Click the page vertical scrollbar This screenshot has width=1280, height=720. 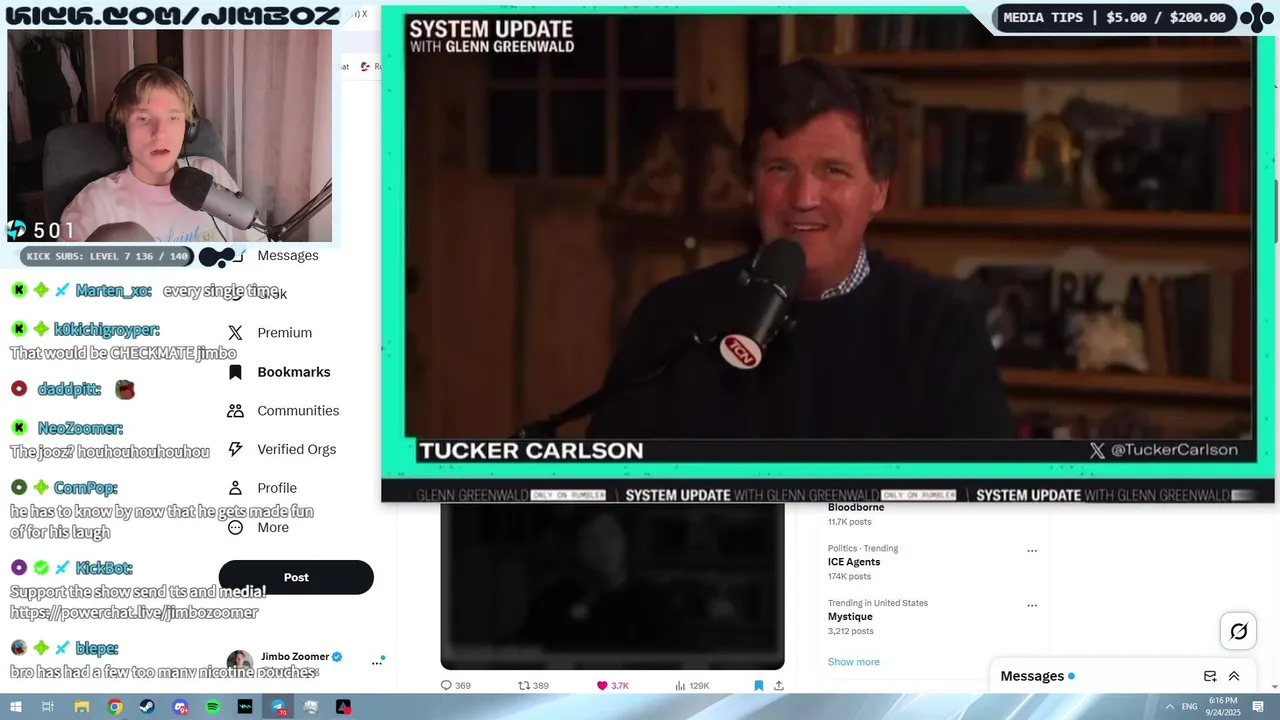pos(1275,210)
